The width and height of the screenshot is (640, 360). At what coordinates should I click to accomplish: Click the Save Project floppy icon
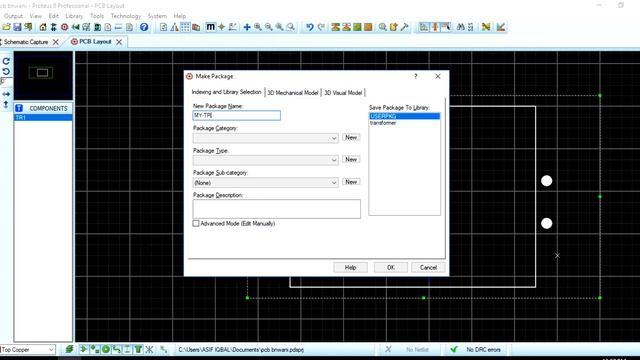[17, 27]
